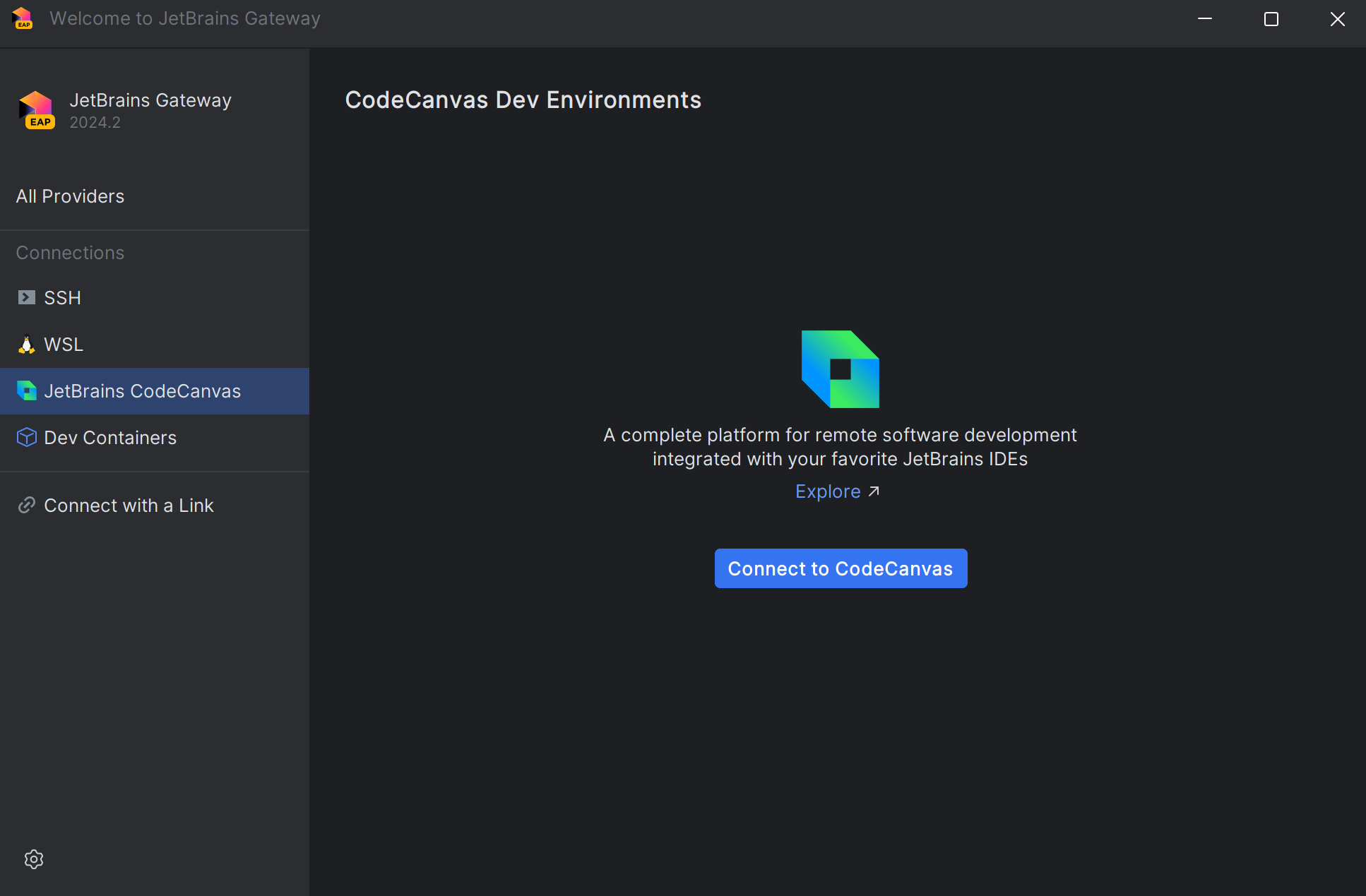Click the WSL penguin icon
Image resolution: width=1366 pixels, height=896 pixels.
pos(26,345)
